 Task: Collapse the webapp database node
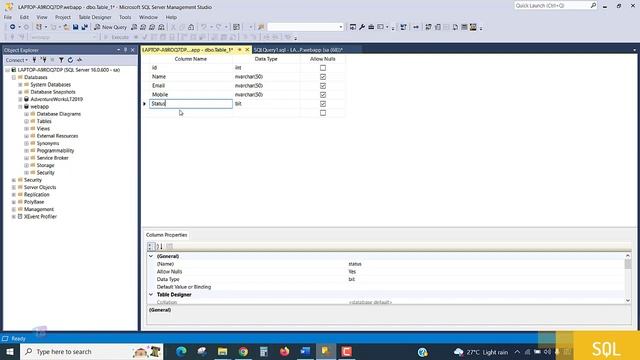tap(20, 107)
